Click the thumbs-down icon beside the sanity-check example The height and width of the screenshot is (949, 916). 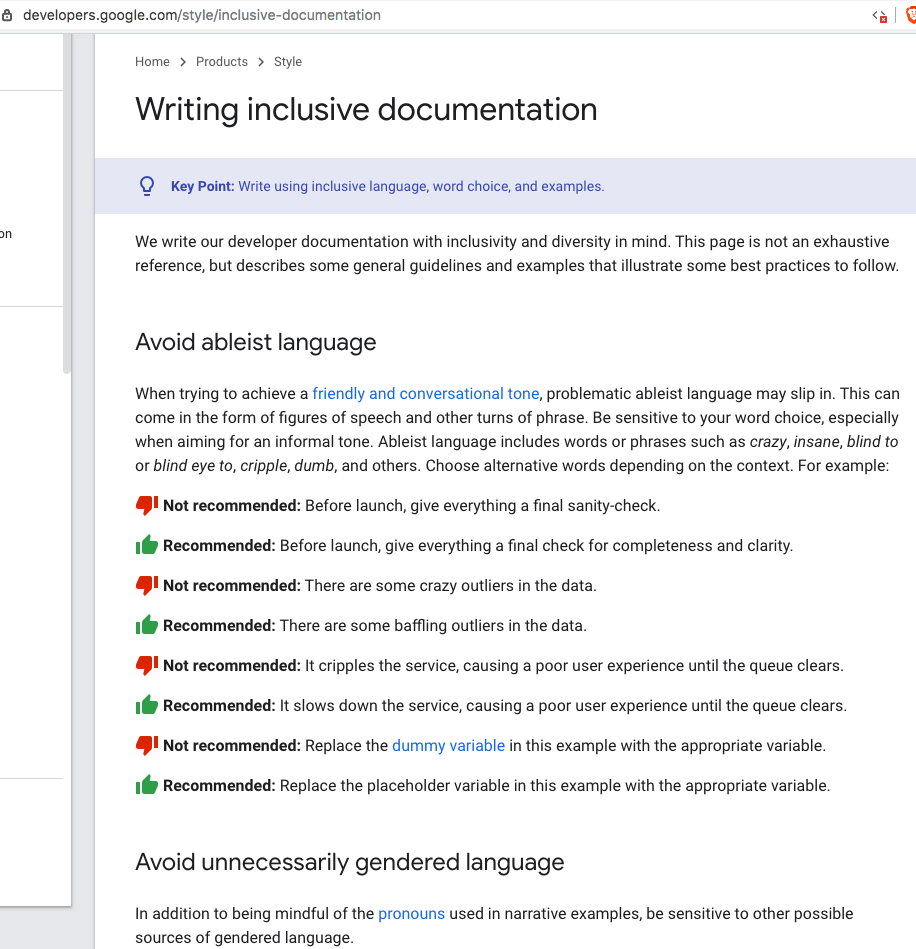coord(144,505)
